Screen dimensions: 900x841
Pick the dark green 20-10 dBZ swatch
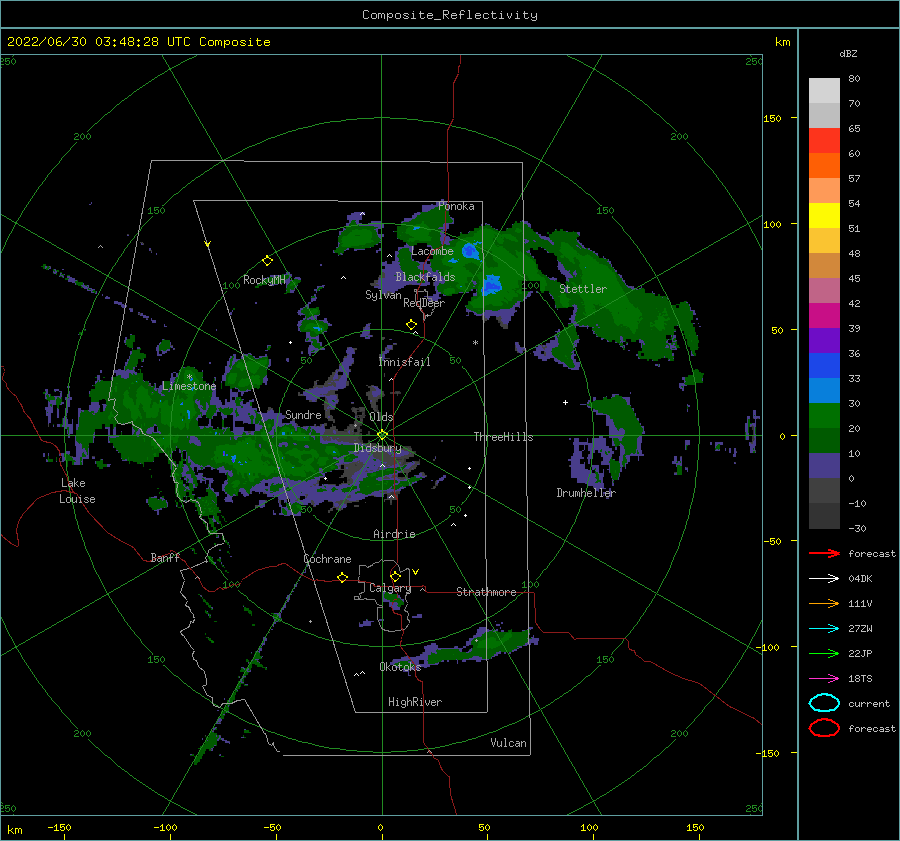pos(824,440)
